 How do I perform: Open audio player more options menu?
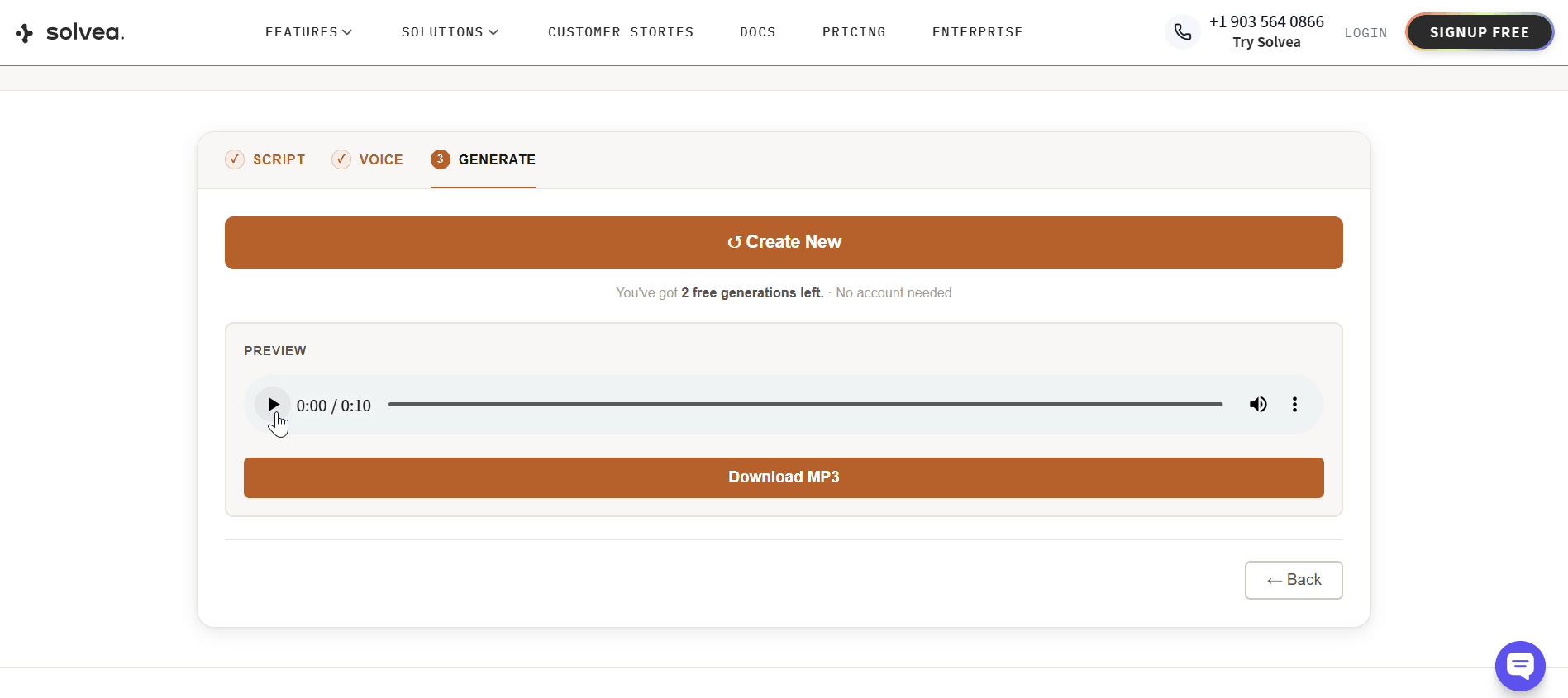point(1294,405)
